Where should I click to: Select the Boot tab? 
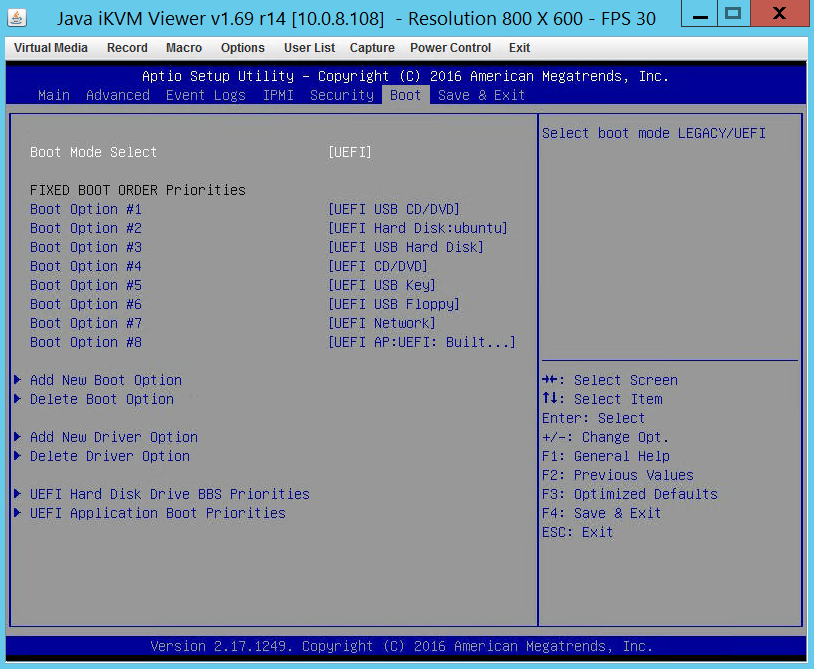pos(405,95)
